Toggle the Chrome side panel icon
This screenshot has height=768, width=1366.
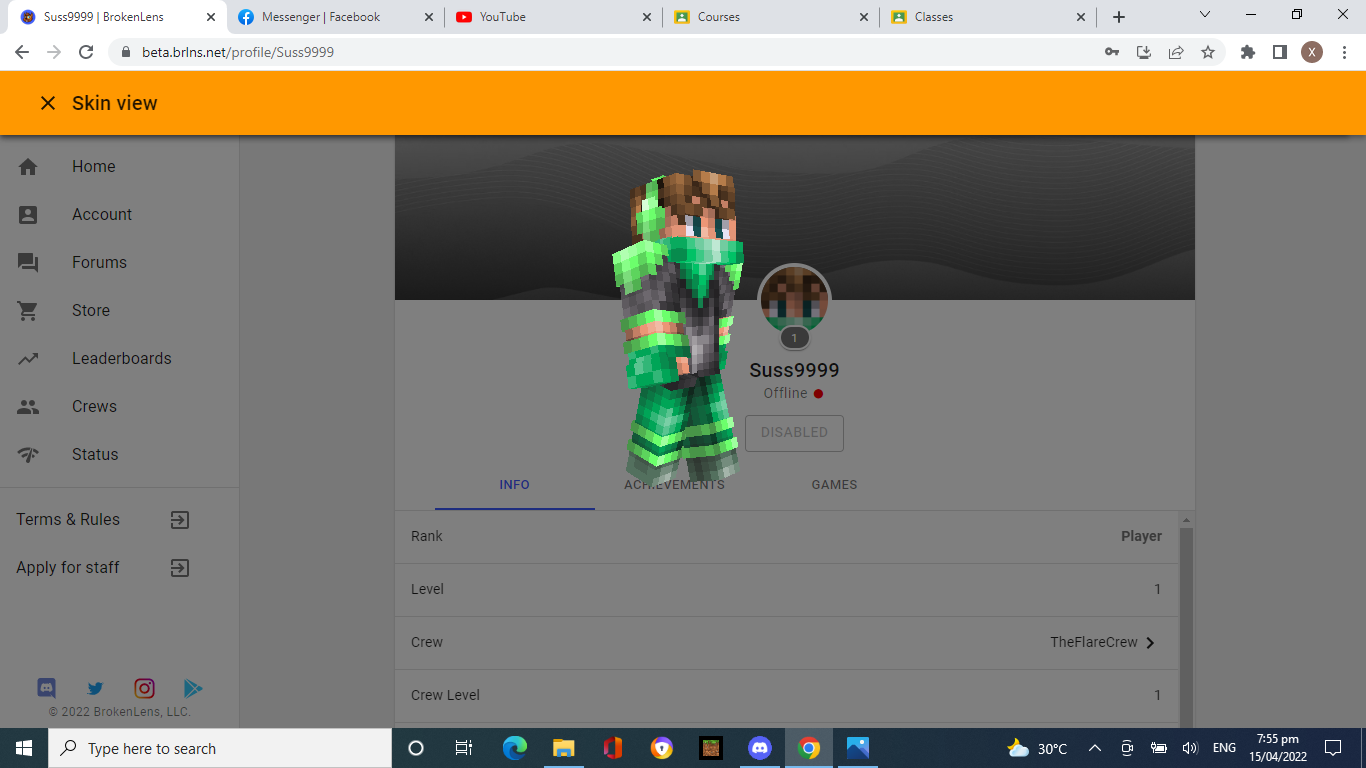pyautogui.click(x=1279, y=52)
